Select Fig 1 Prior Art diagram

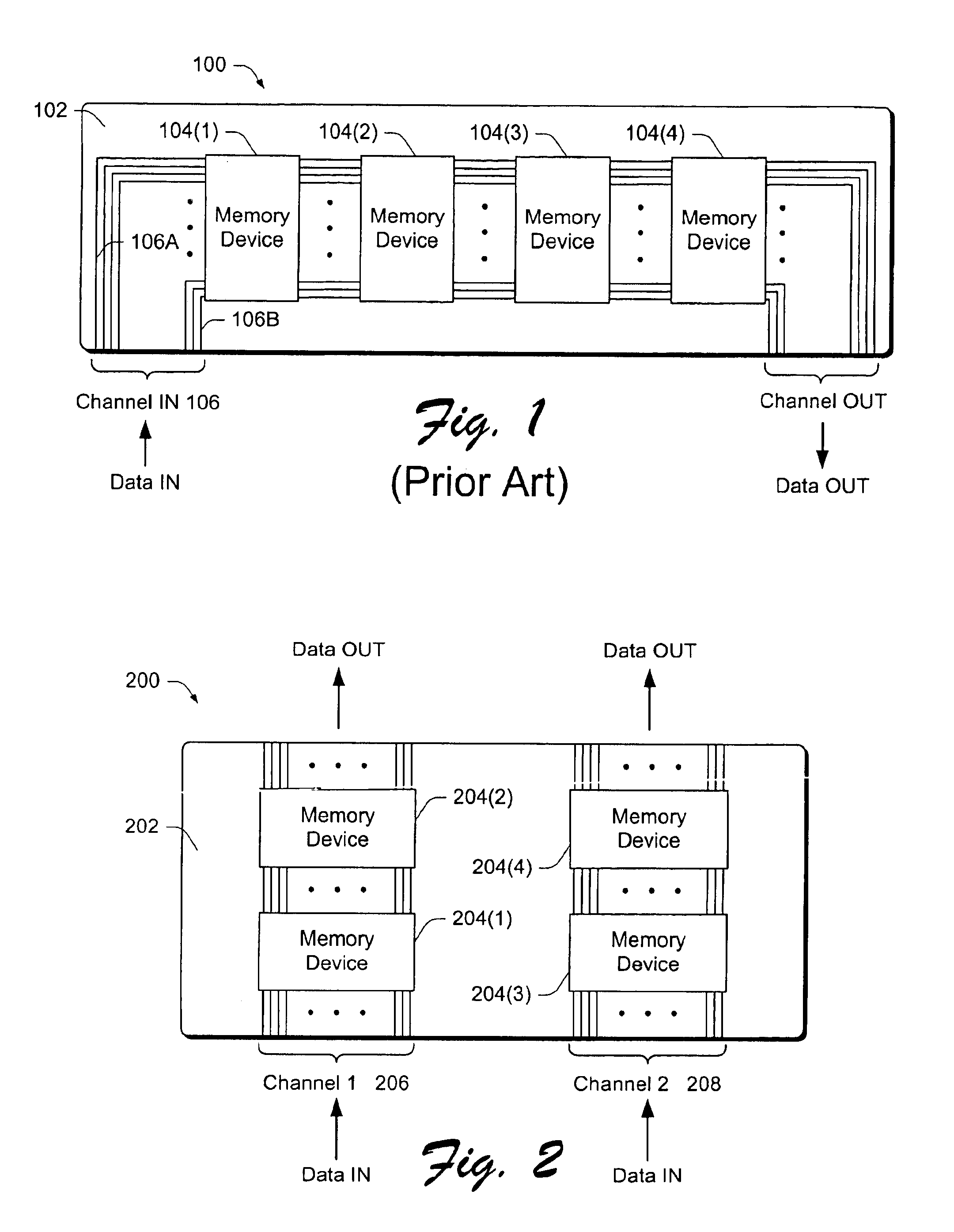[477, 200]
